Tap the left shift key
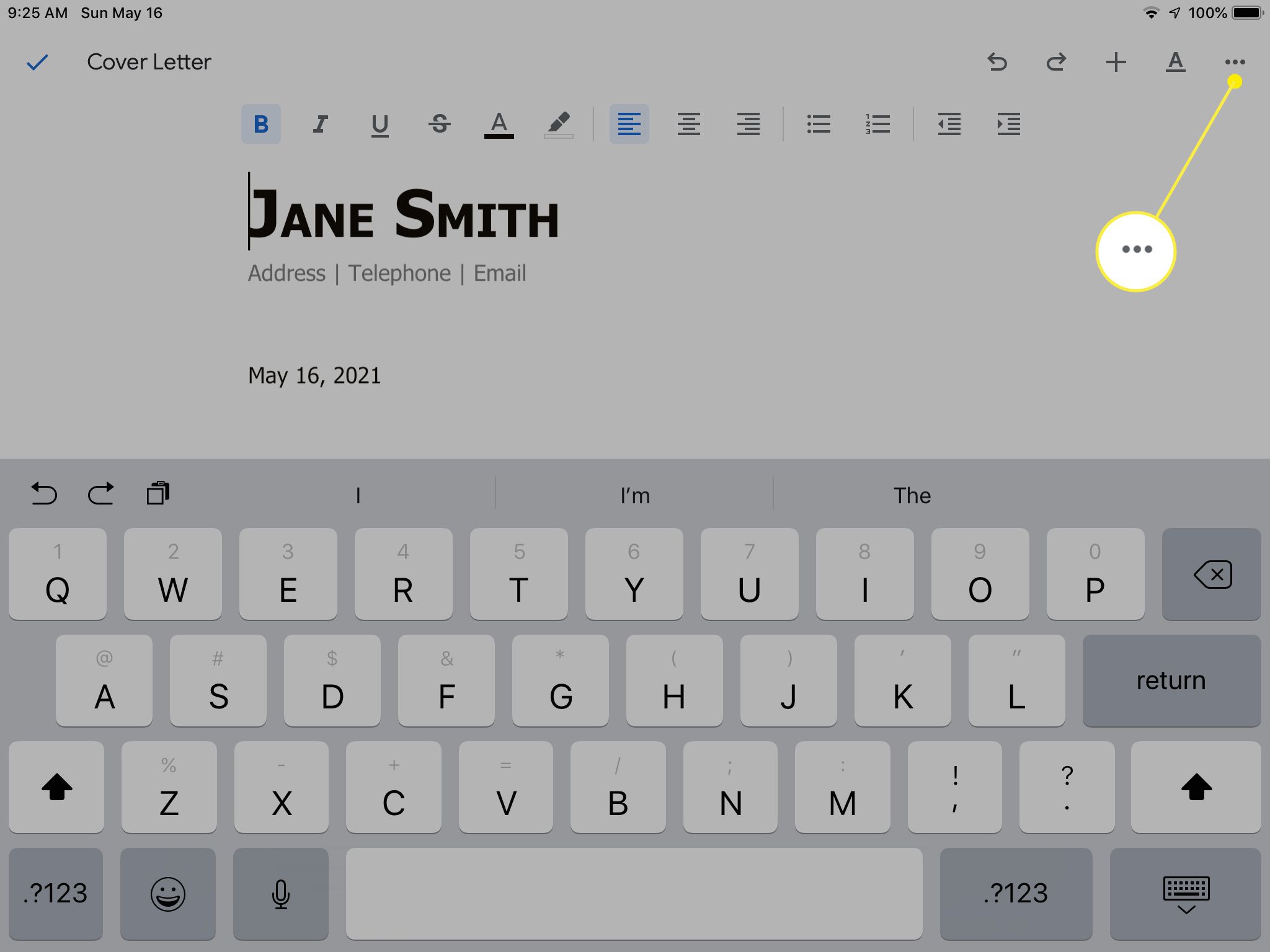The image size is (1270, 952). (x=56, y=787)
